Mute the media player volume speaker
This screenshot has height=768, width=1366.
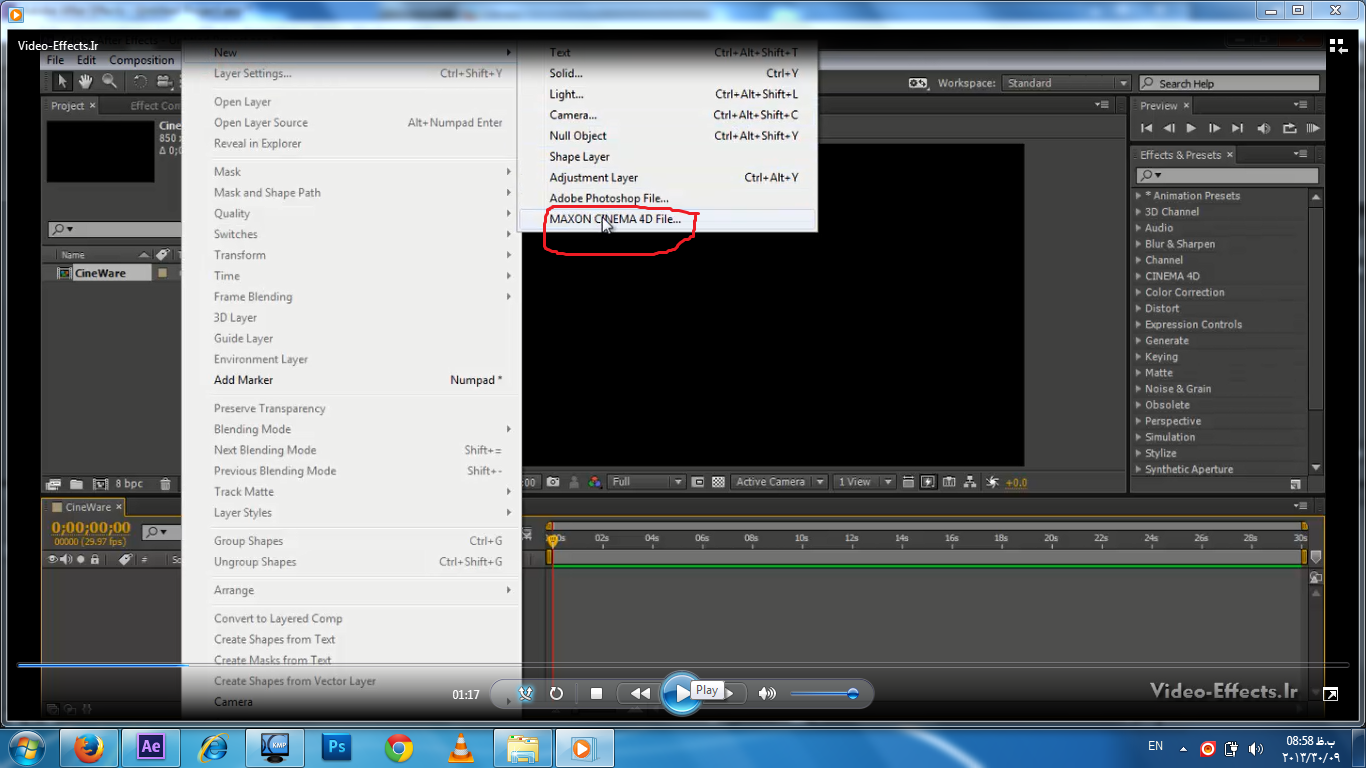[x=767, y=693]
